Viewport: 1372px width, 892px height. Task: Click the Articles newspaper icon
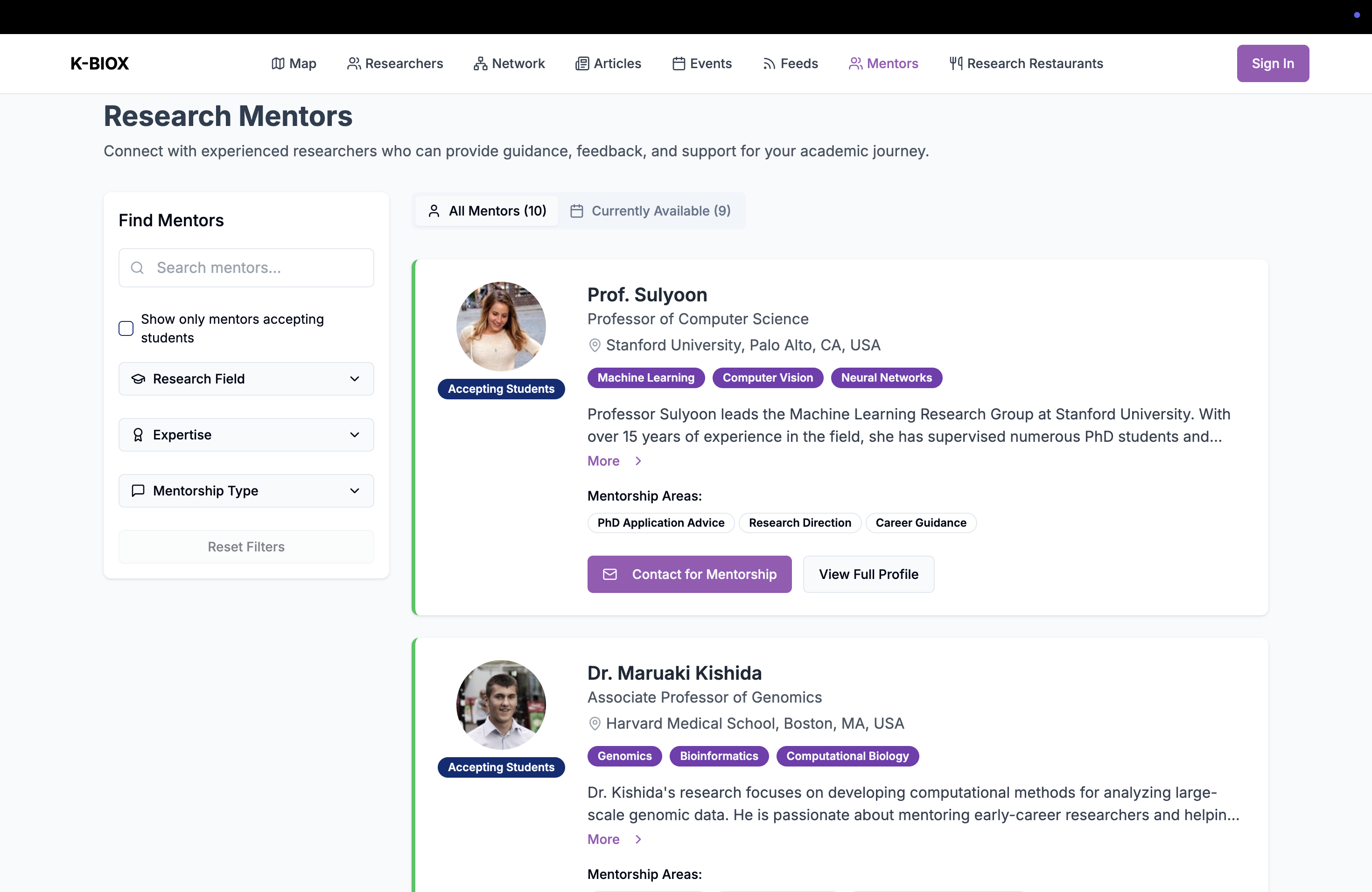(581, 63)
